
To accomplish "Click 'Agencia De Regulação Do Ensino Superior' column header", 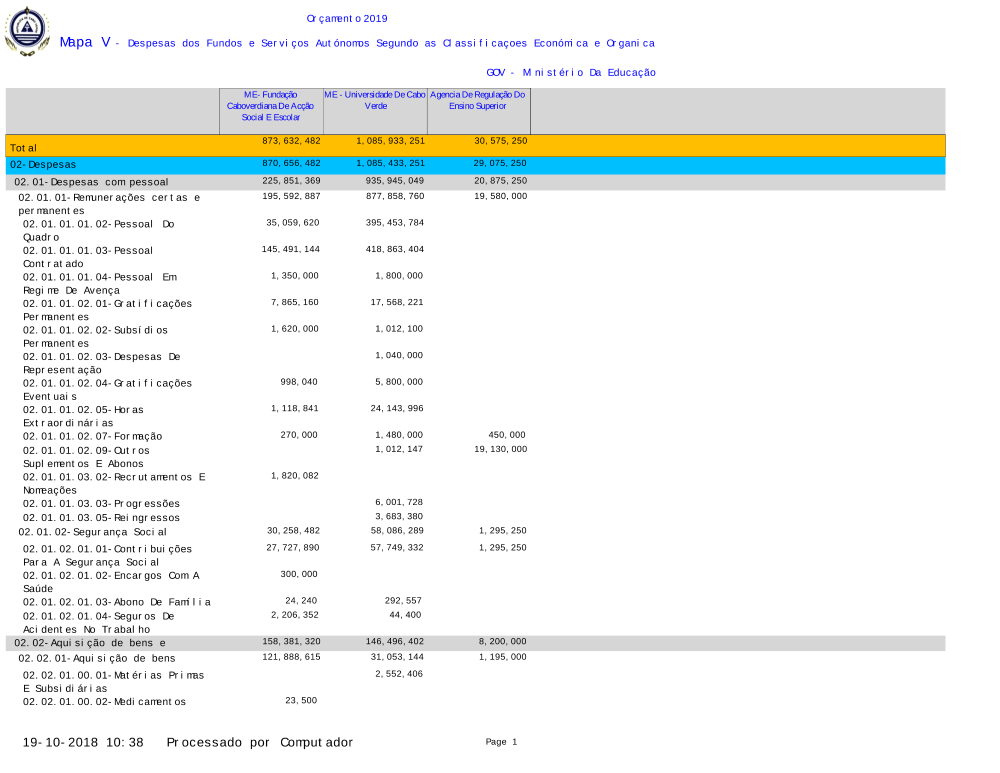I will [478, 99].
